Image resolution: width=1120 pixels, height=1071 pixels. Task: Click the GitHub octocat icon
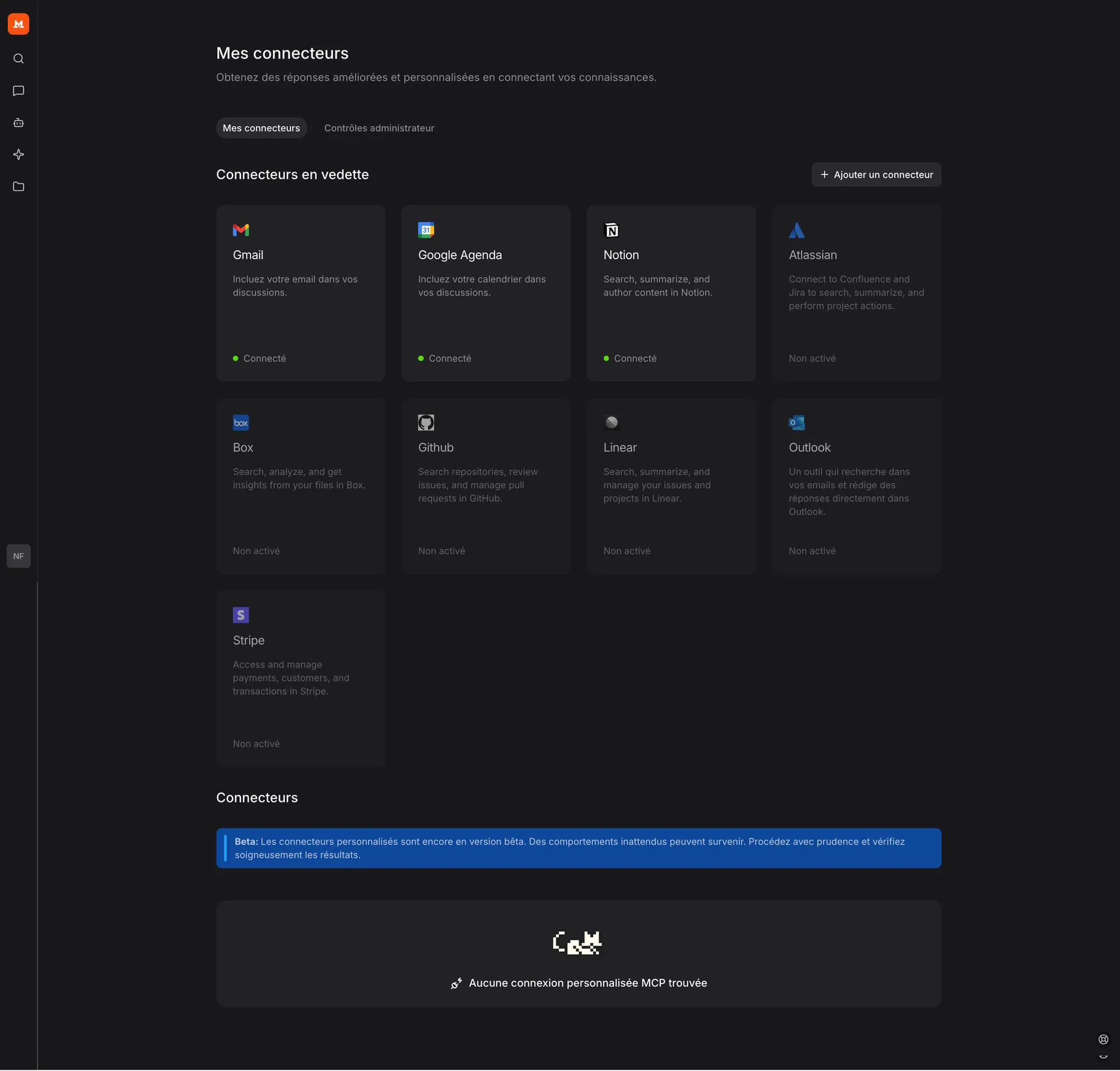click(426, 423)
